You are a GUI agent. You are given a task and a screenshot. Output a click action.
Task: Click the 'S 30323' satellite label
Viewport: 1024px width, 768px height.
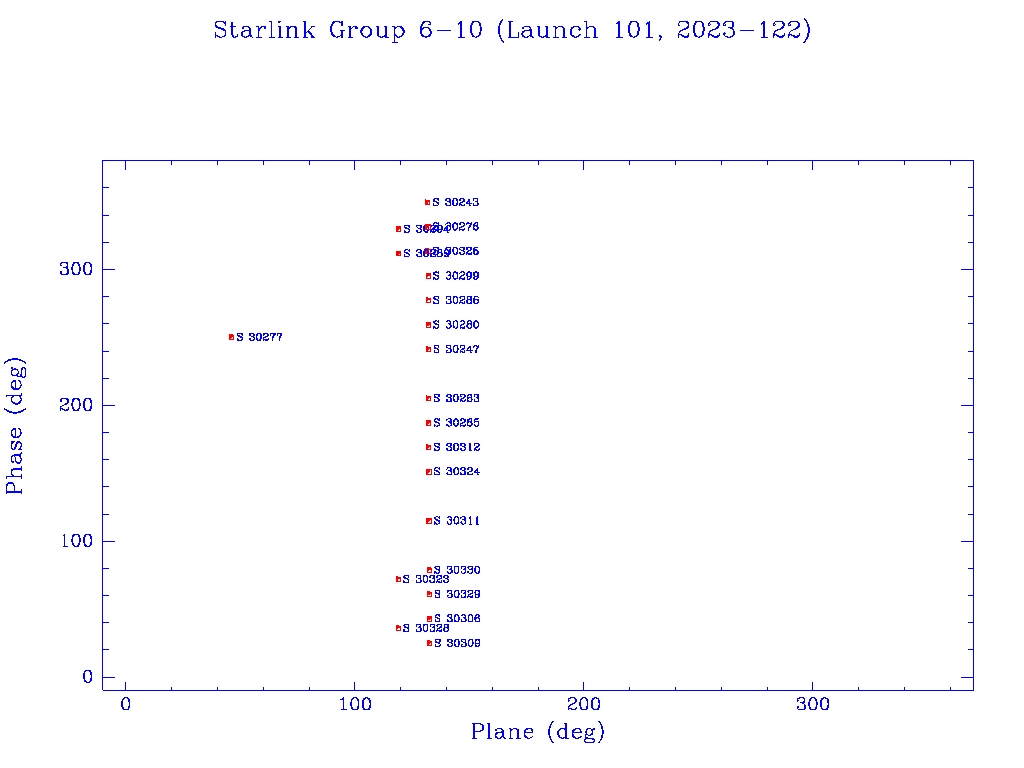(x=426, y=579)
